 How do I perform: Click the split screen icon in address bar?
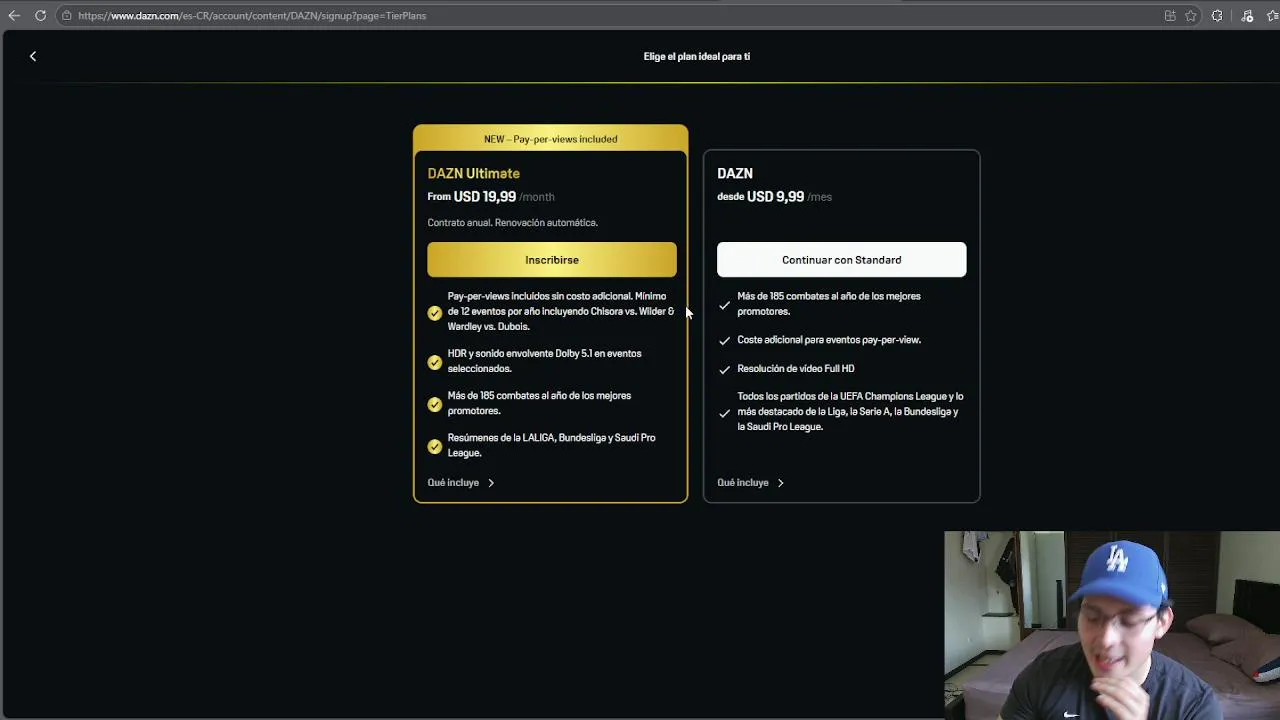1170,16
